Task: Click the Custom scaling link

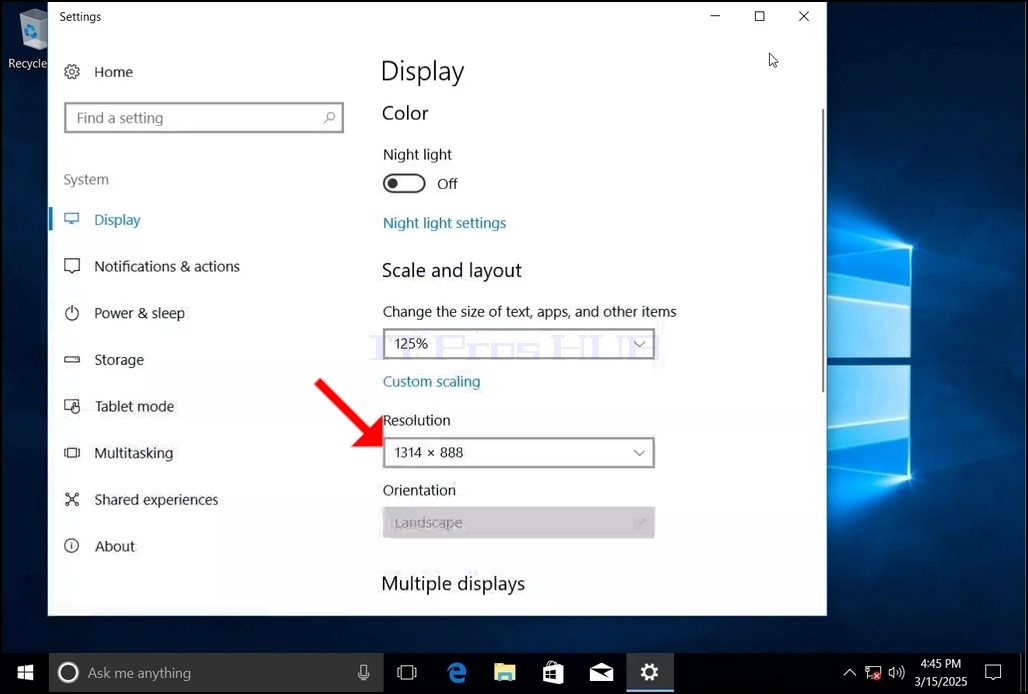Action: coord(431,381)
